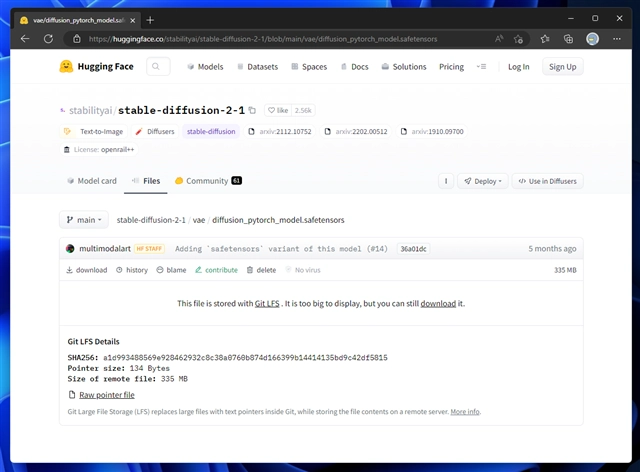Open the Favorites list icon

tap(544, 39)
